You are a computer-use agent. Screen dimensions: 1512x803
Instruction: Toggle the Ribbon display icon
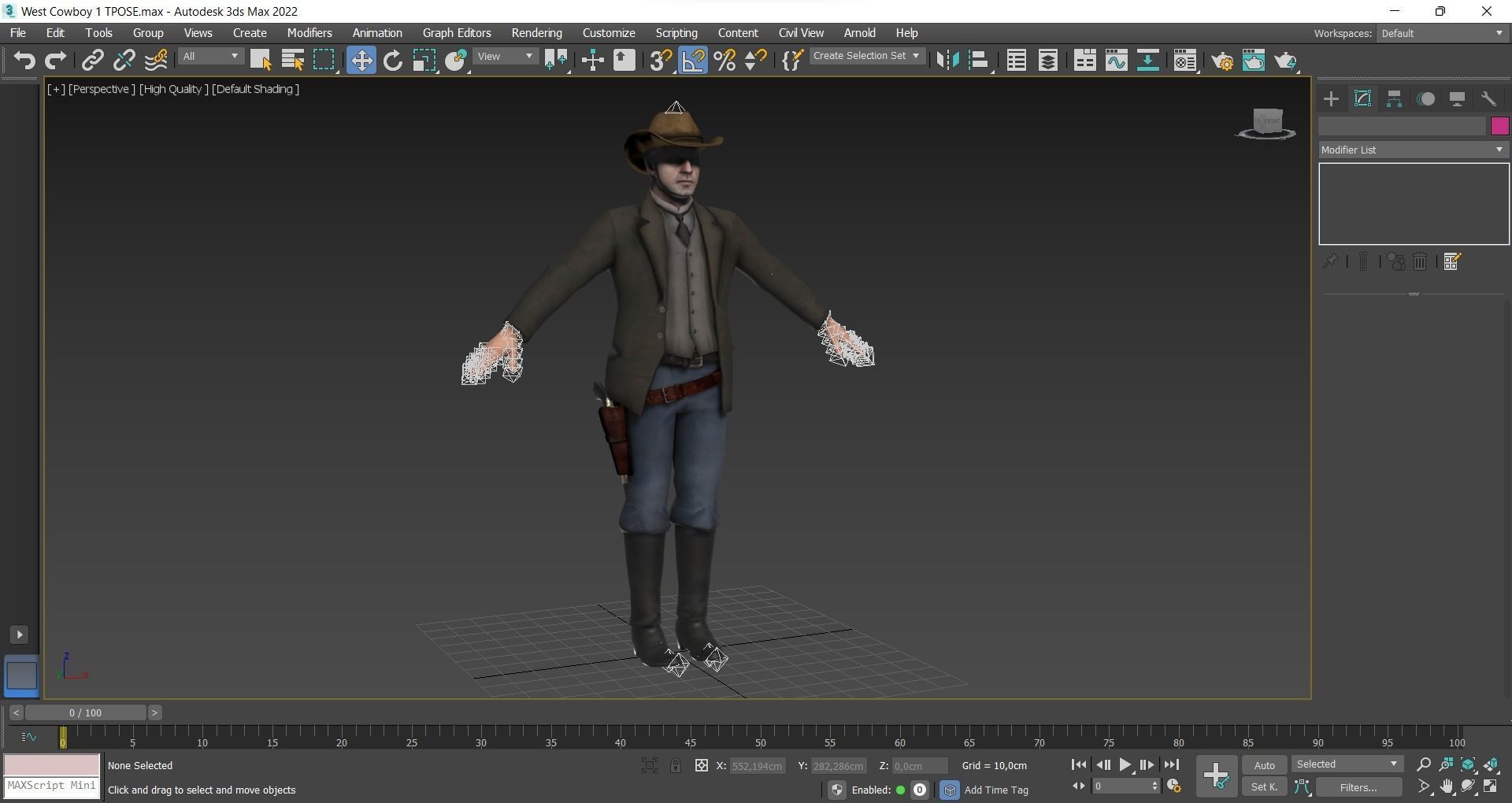1084,61
